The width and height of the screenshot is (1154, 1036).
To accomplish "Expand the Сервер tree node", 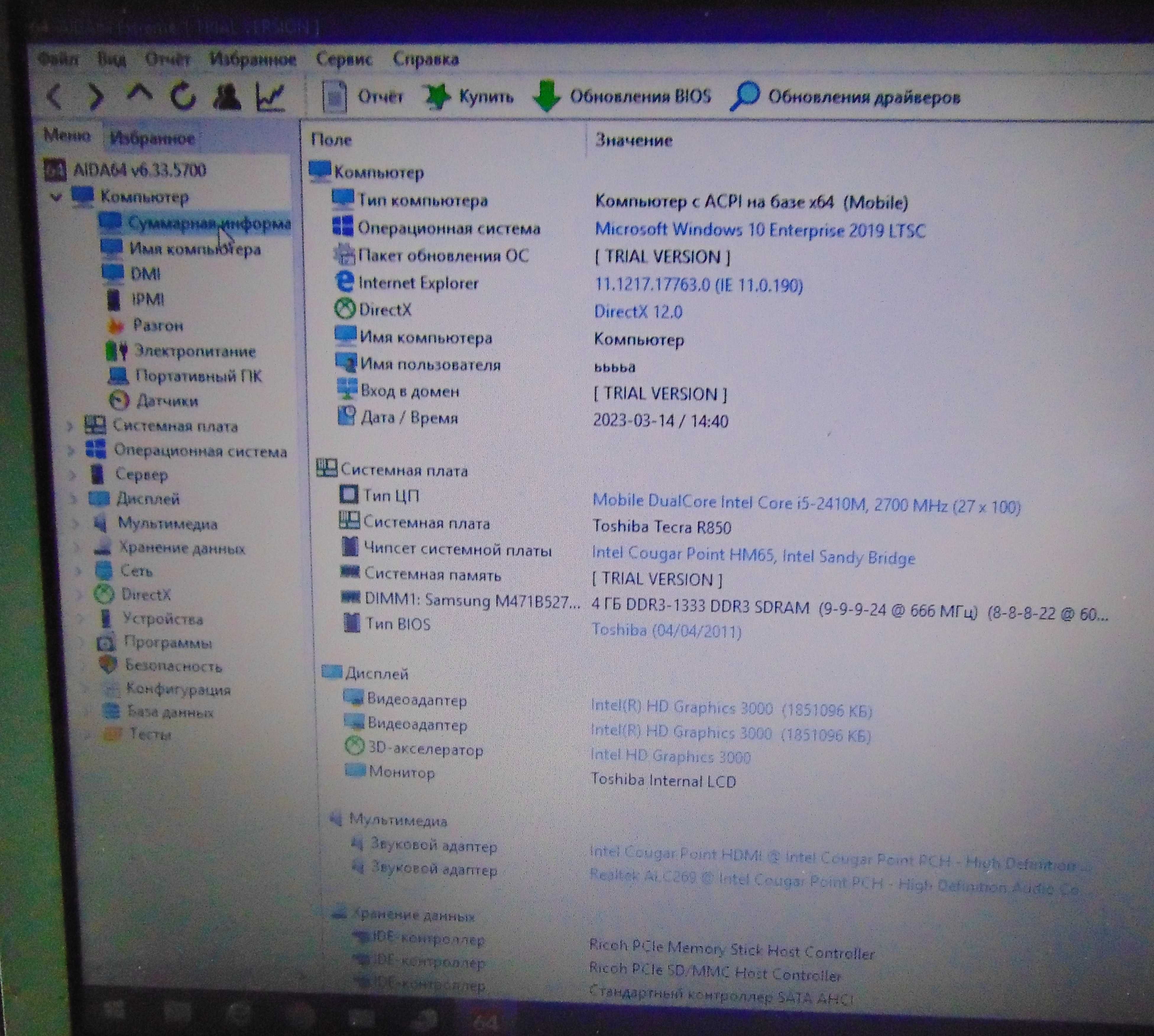I will tap(72, 475).
